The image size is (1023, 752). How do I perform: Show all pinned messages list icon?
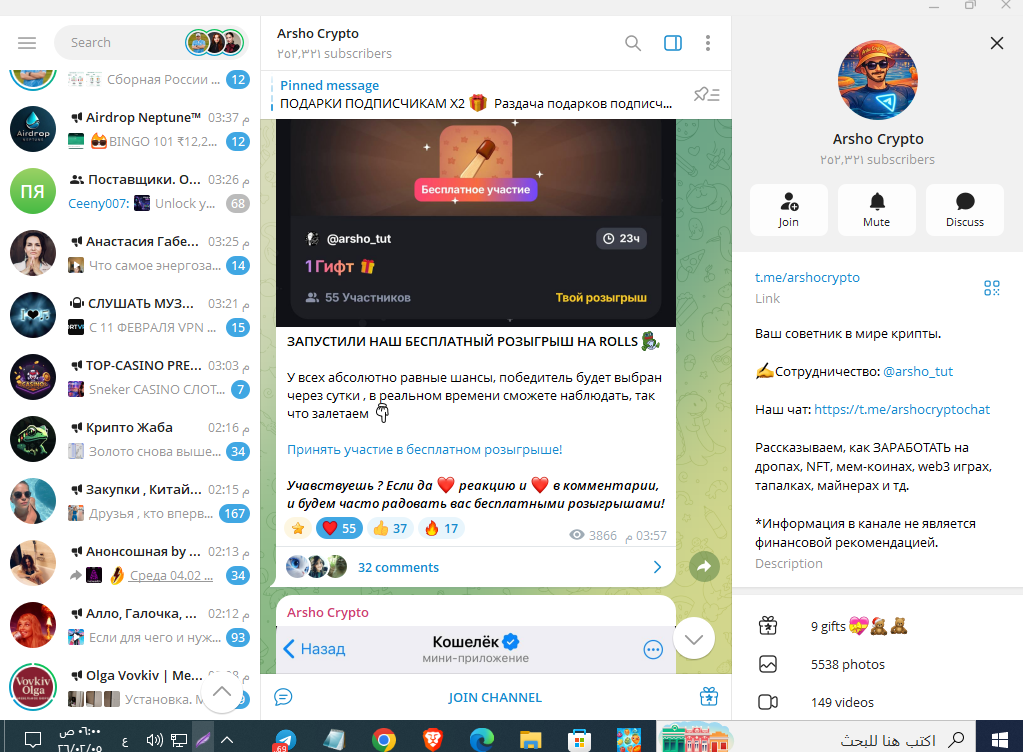(x=707, y=95)
